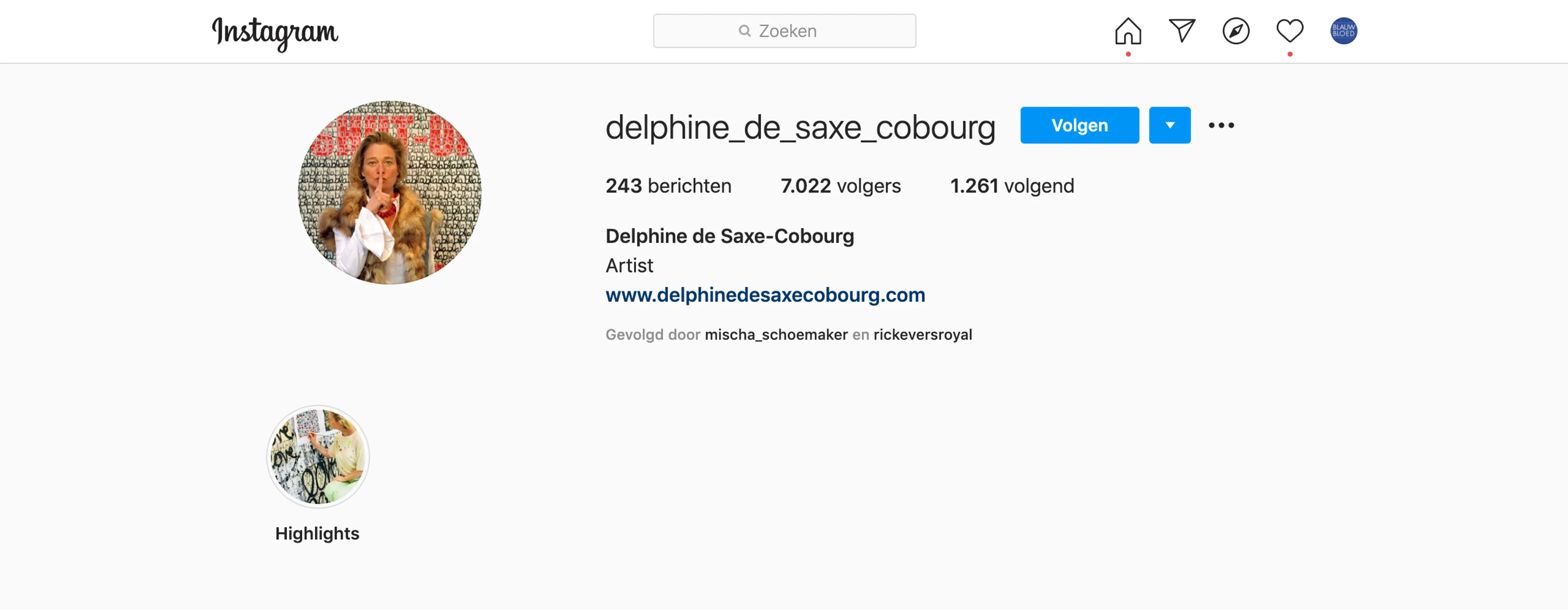Click the 243 berichten count
The width and height of the screenshot is (1568, 610).
click(668, 186)
